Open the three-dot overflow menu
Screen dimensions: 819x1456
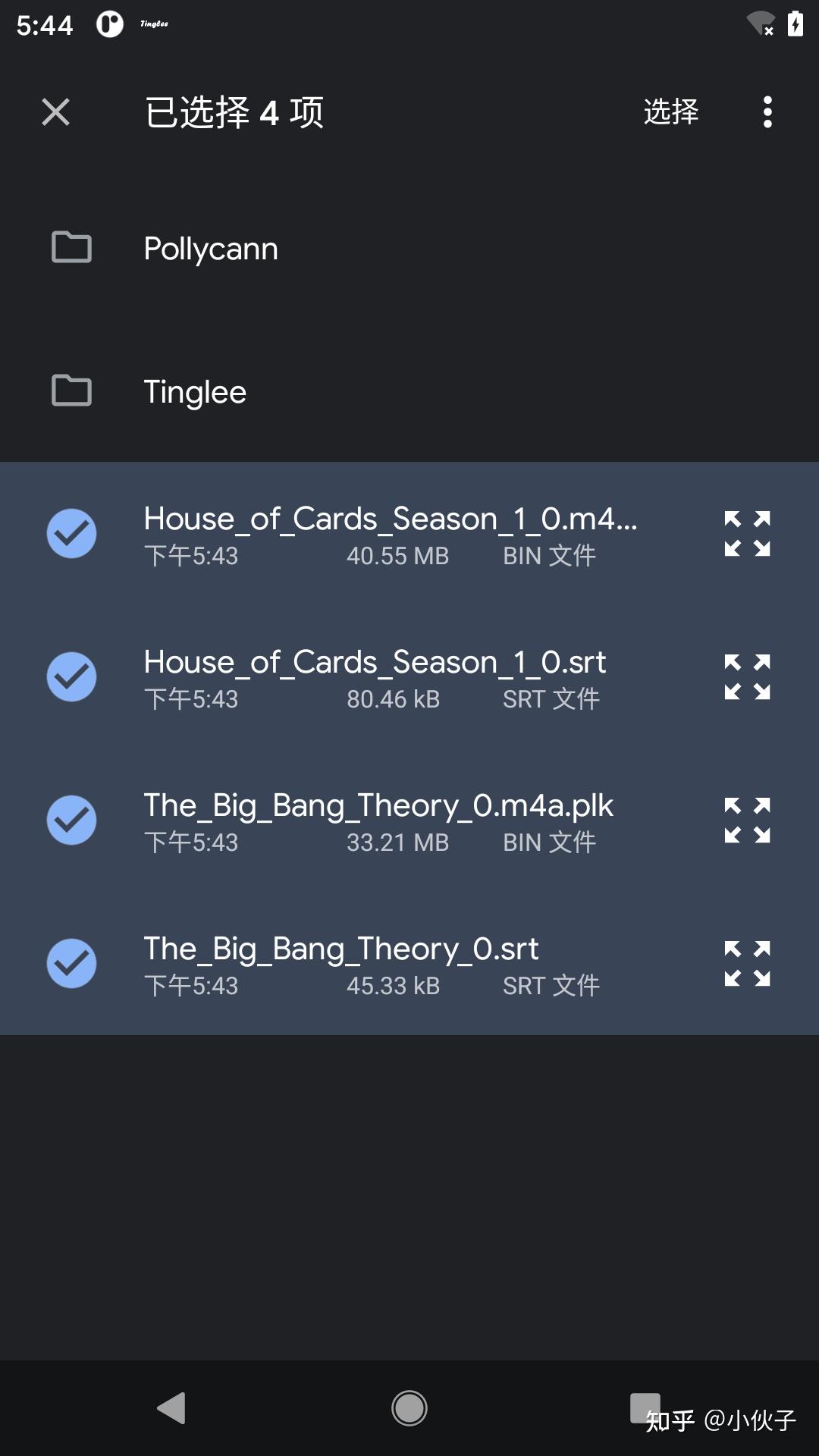click(767, 112)
